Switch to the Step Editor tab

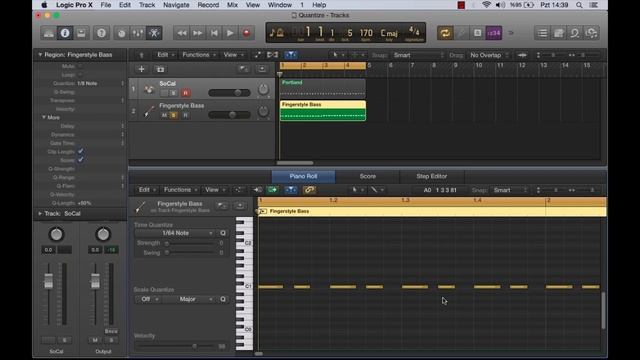431,176
